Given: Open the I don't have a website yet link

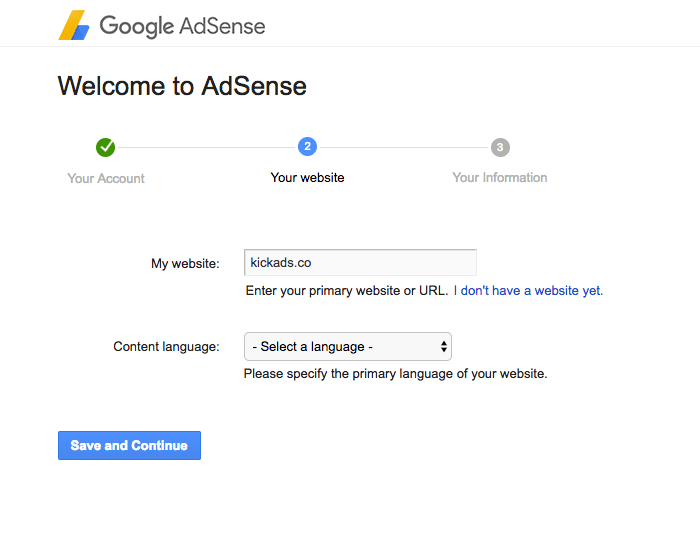Looking at the screenshot, I should pyautogui.click(x=528, y=291).
